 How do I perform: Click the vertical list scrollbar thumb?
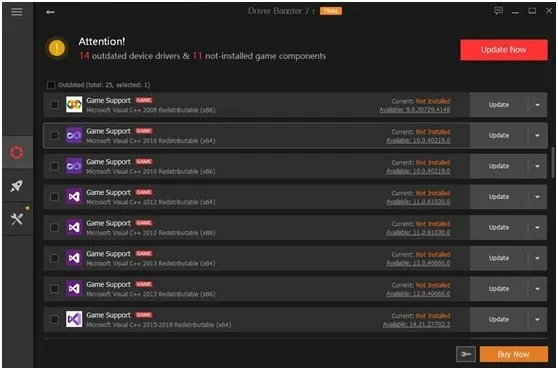pos(553,163)
